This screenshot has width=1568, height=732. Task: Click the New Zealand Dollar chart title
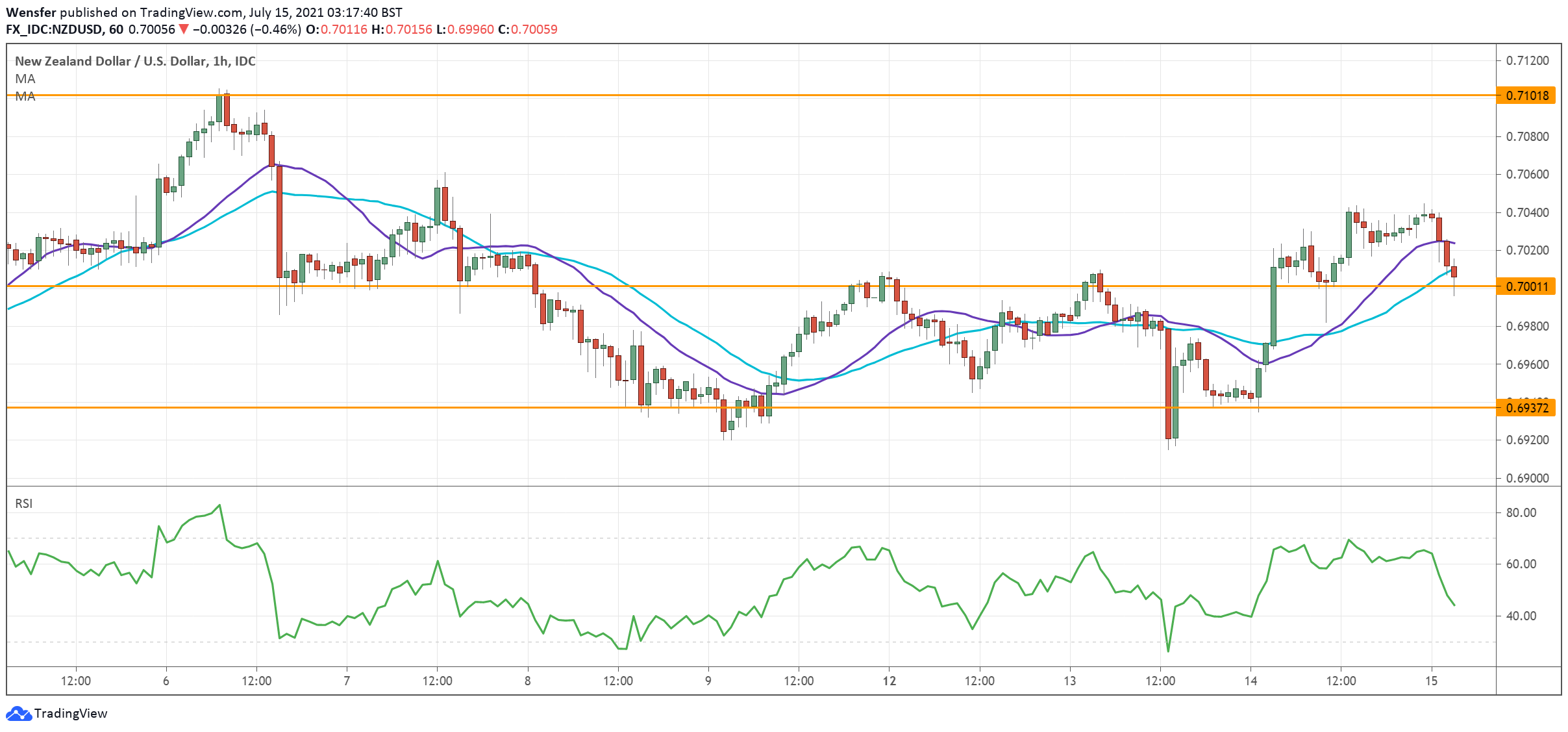click(x=135, y=61)
